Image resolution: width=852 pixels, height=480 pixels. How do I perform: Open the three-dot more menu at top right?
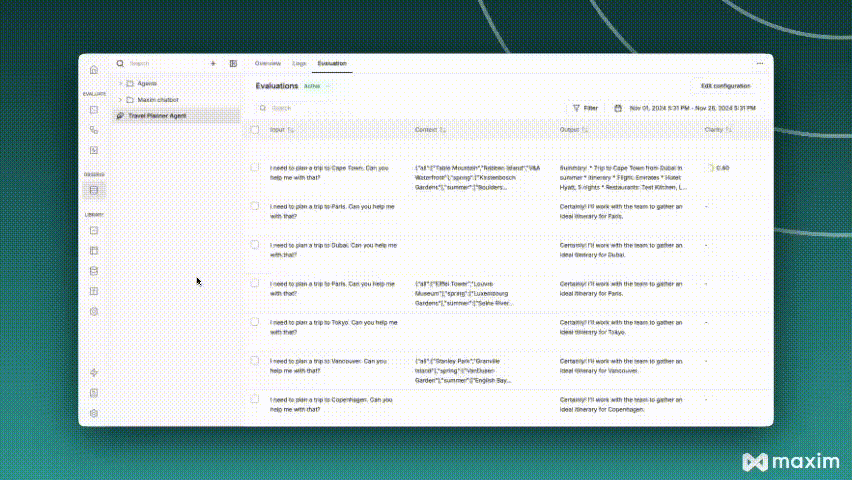(760, 64)
